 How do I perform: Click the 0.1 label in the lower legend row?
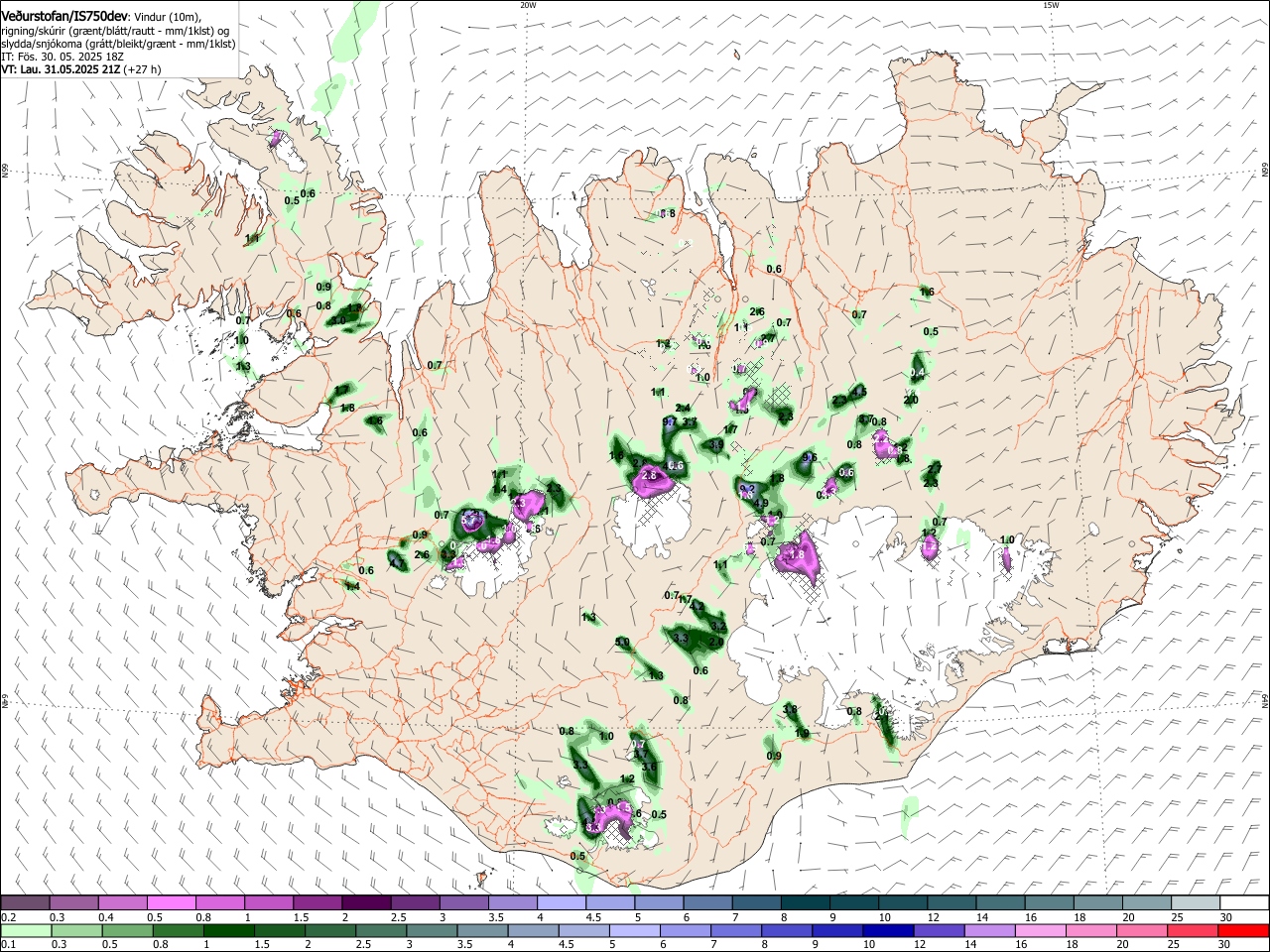(x=8, y=945)
